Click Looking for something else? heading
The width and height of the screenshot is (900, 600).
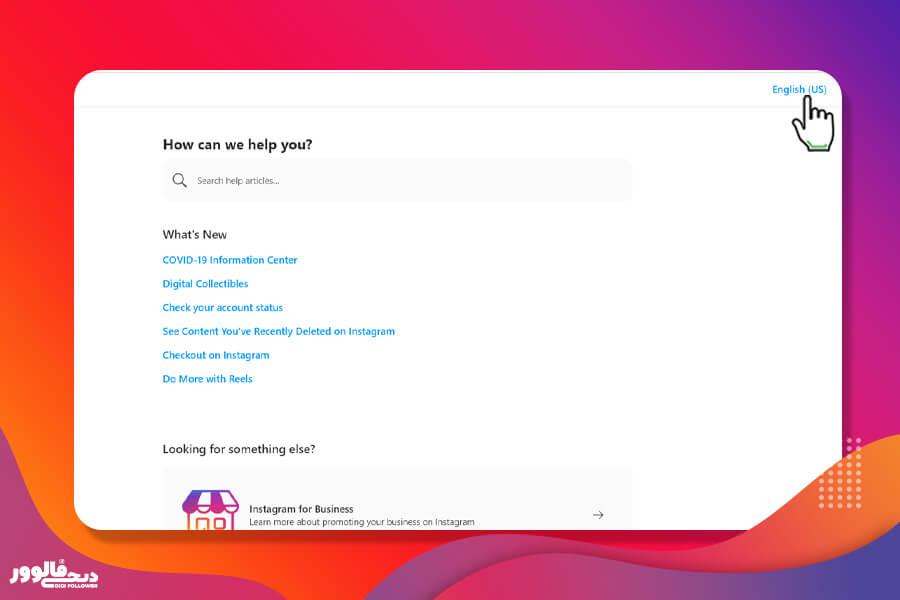239,449
